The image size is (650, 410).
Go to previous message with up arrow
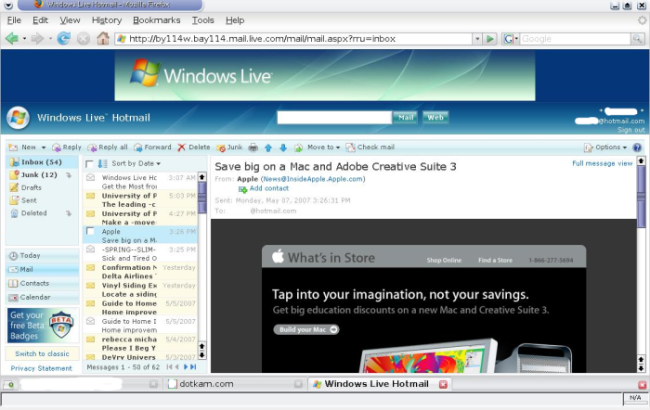tap(268, 148)
